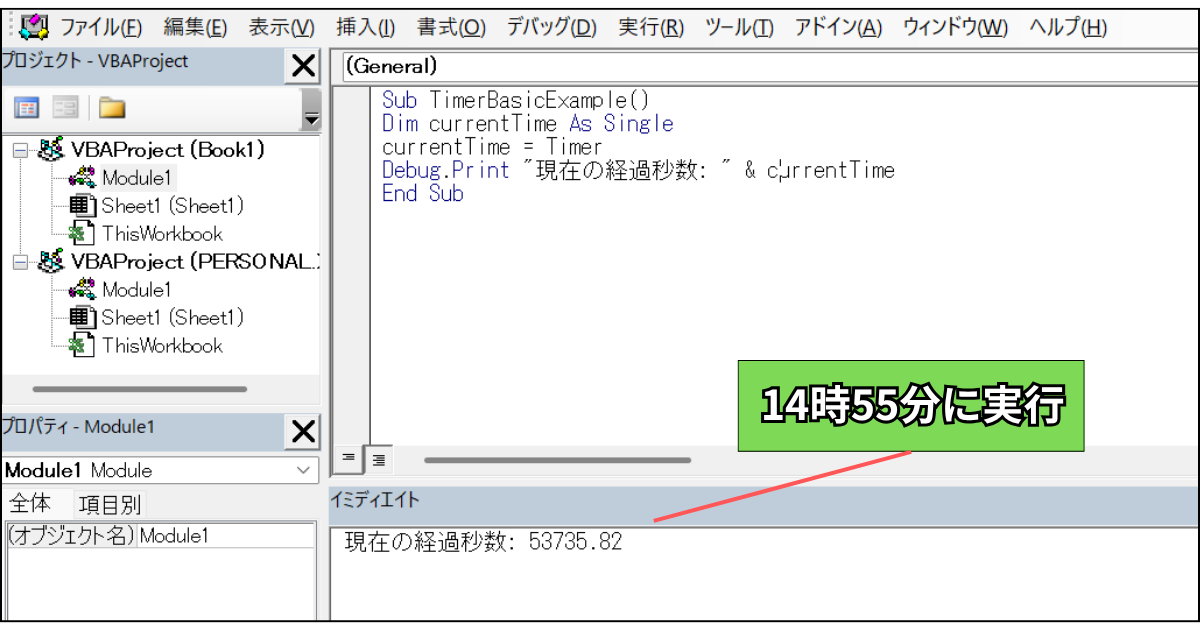Click the Debug.Print code line

tap(638, 170)
